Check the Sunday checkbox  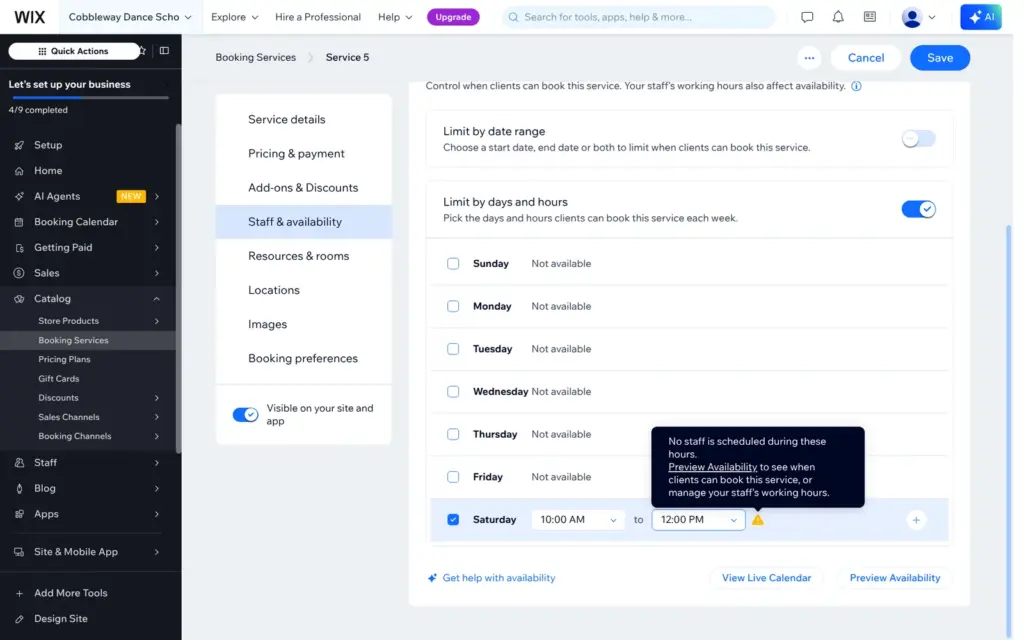click(x=453, y=264)
